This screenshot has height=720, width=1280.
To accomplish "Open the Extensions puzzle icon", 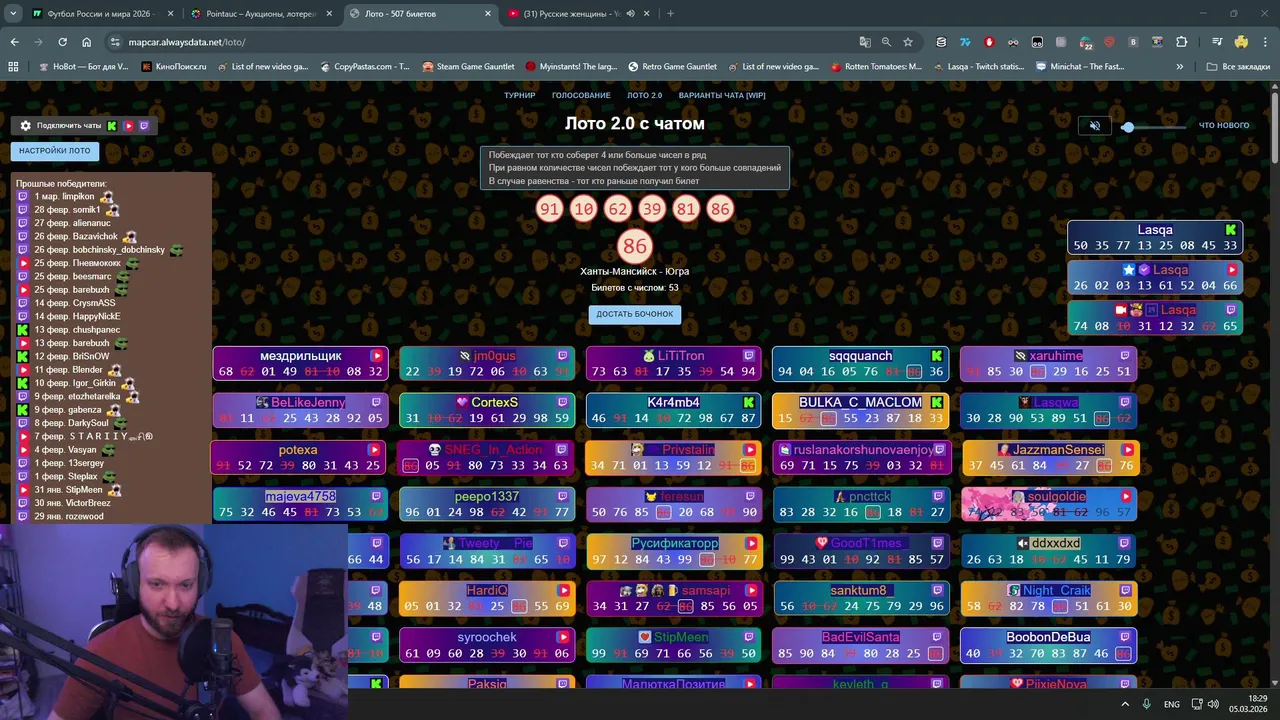I will [x=1182, y=42].
